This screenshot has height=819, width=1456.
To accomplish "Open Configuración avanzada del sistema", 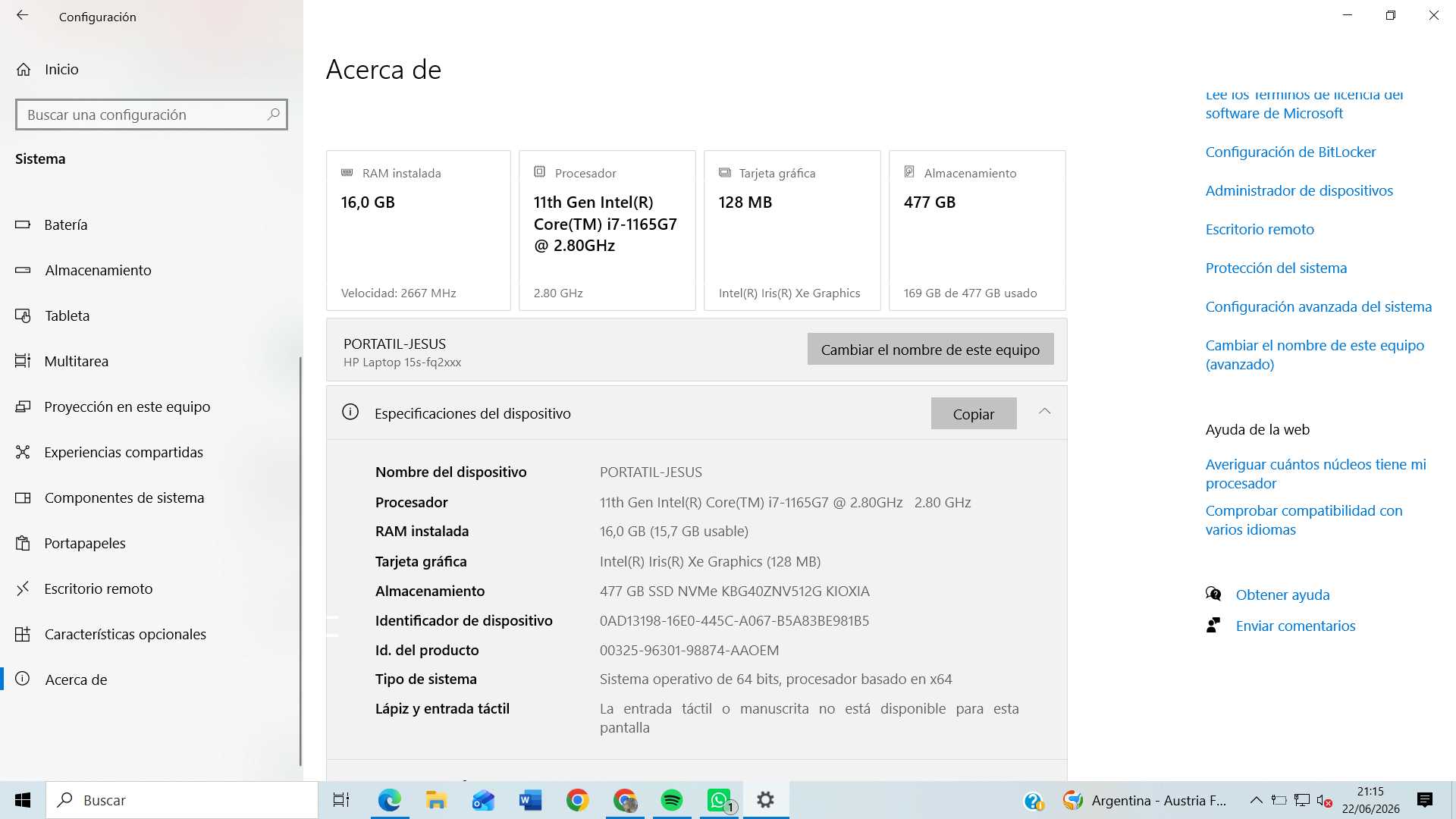I will click(x=1319, y=306).
